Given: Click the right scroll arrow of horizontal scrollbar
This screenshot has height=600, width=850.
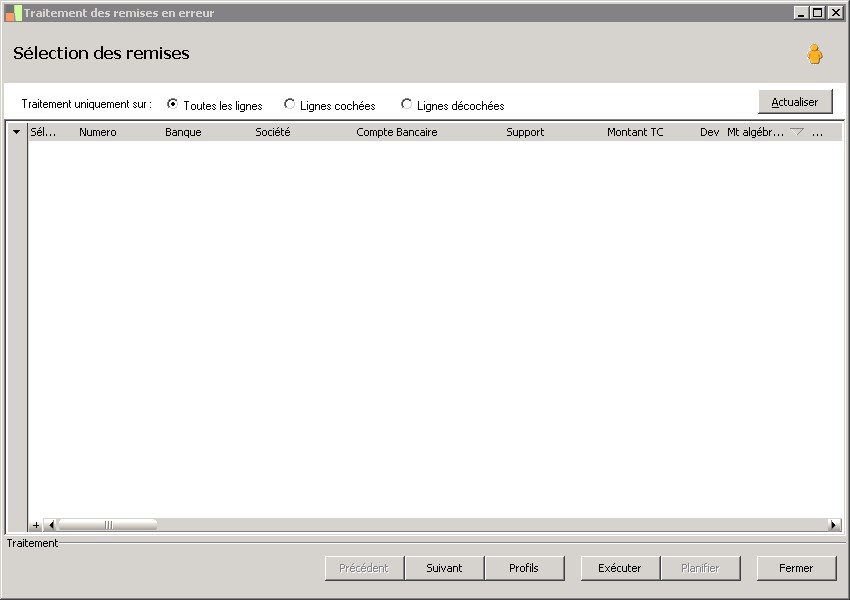Looking at the screenshot, I should pos(834,525).
